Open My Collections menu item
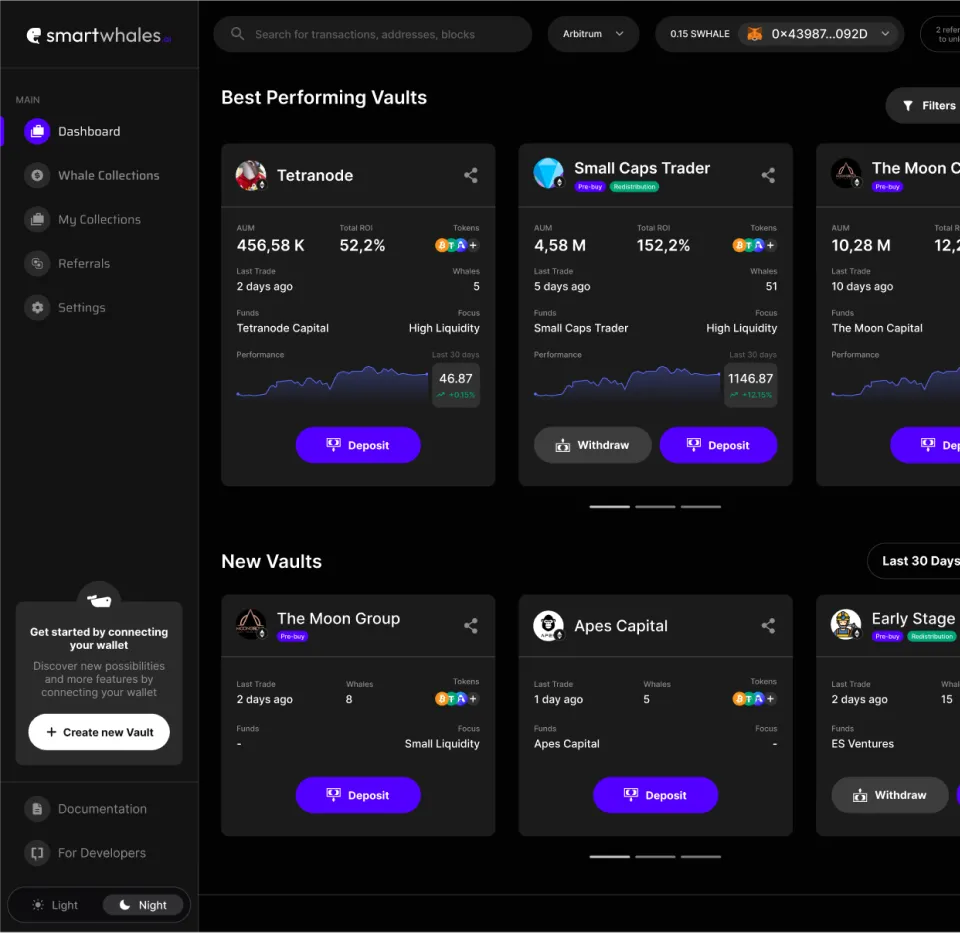960x933 pixels. tap(99, 220)
